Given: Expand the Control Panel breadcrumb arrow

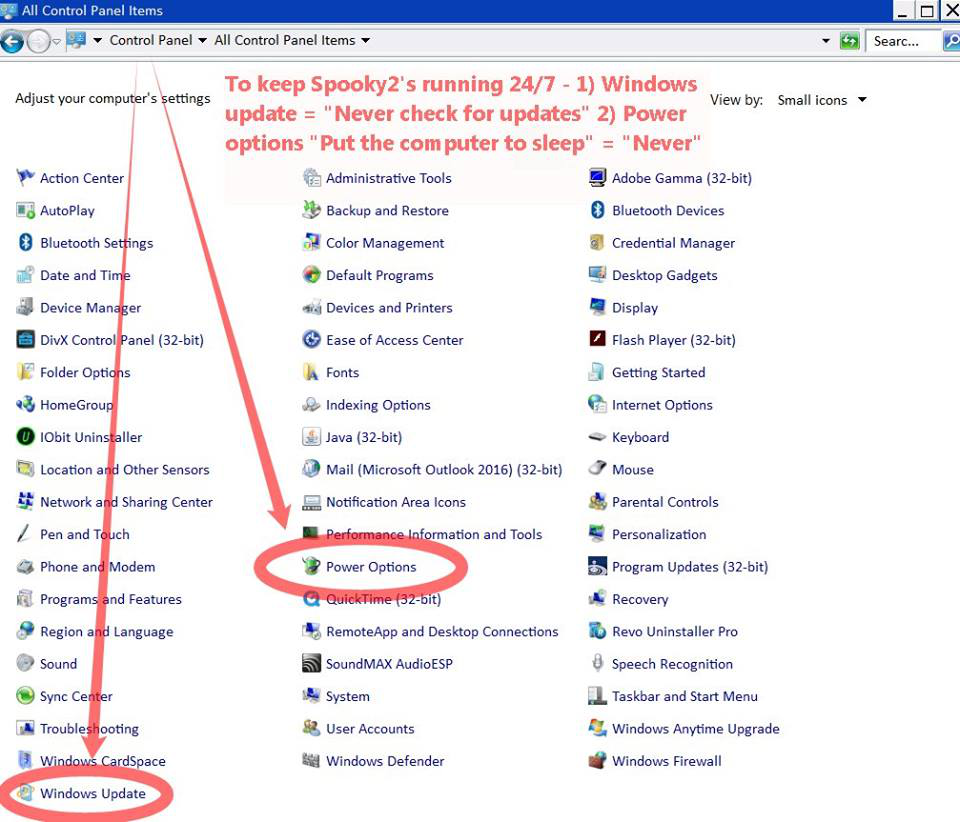Looking at the screenshot, I should pos(203,40).
